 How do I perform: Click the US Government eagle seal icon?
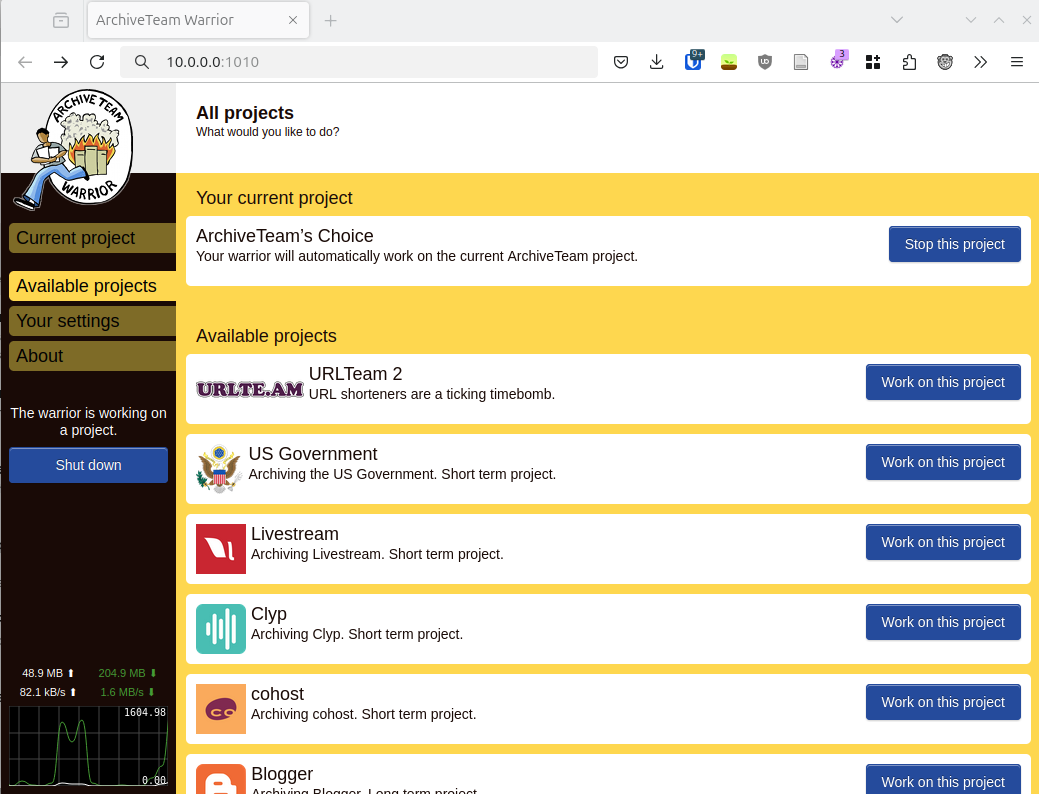(x=219, y=469)
